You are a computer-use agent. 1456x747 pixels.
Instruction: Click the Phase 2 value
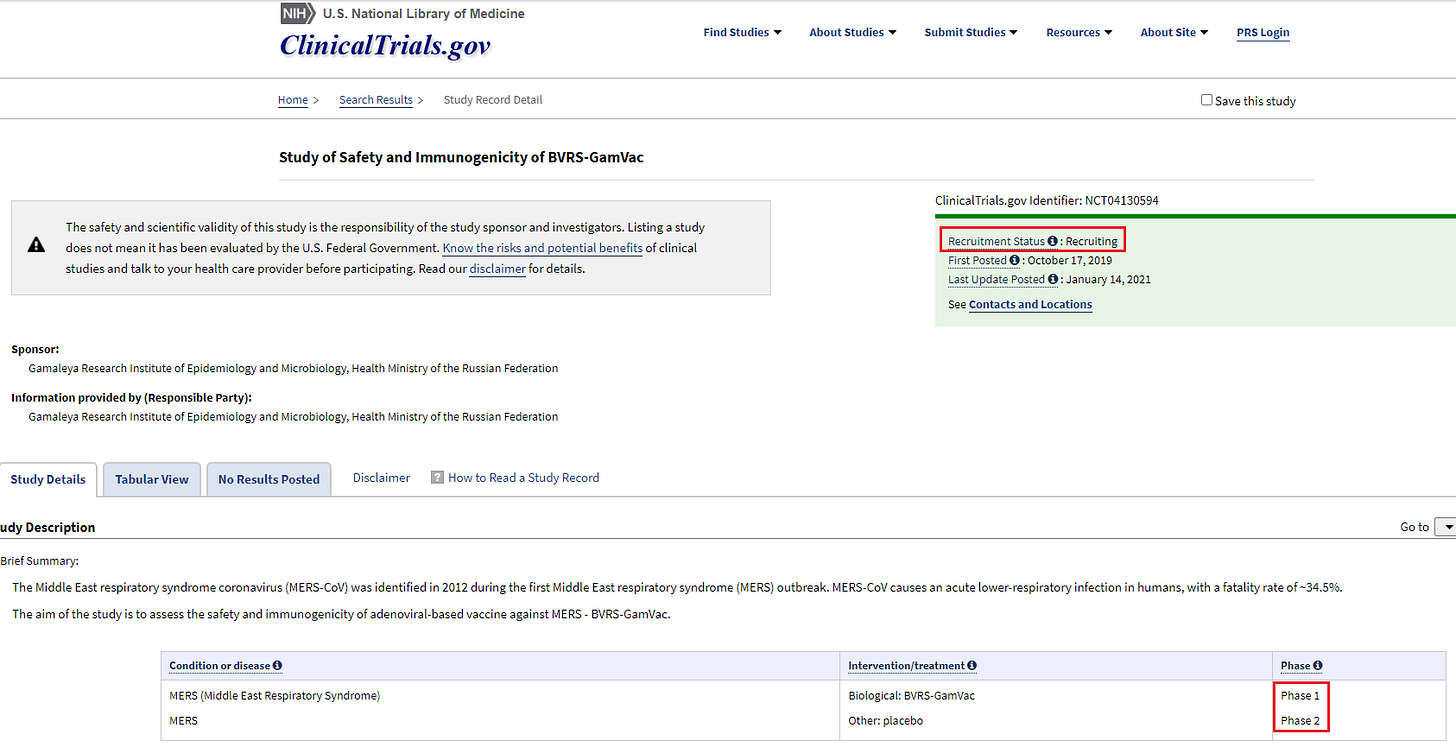(1300, 721)
